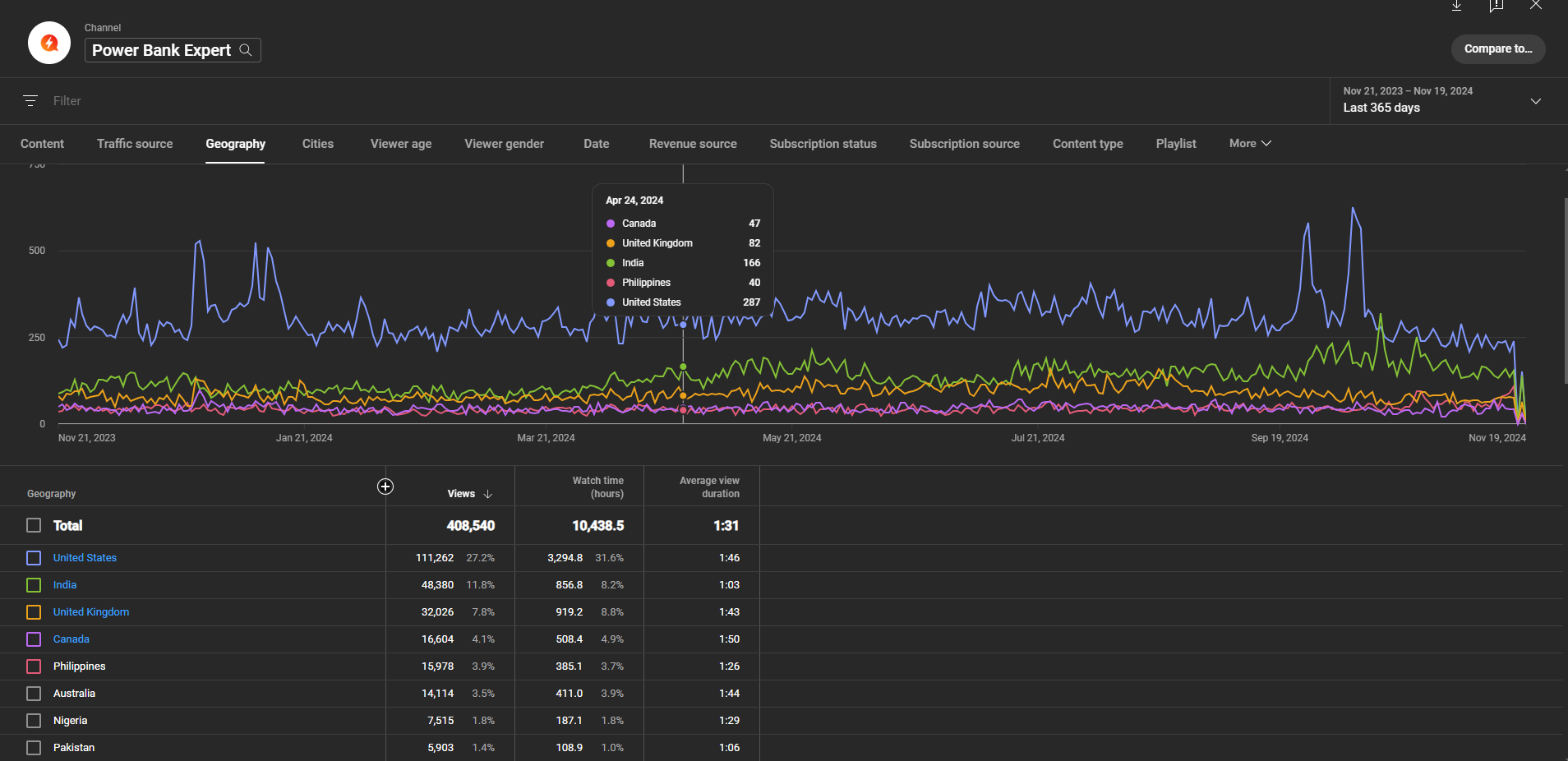The width and height of the screenshot is (1568, 761).
Task: Select the Geography tab
Action: (235, 144)
